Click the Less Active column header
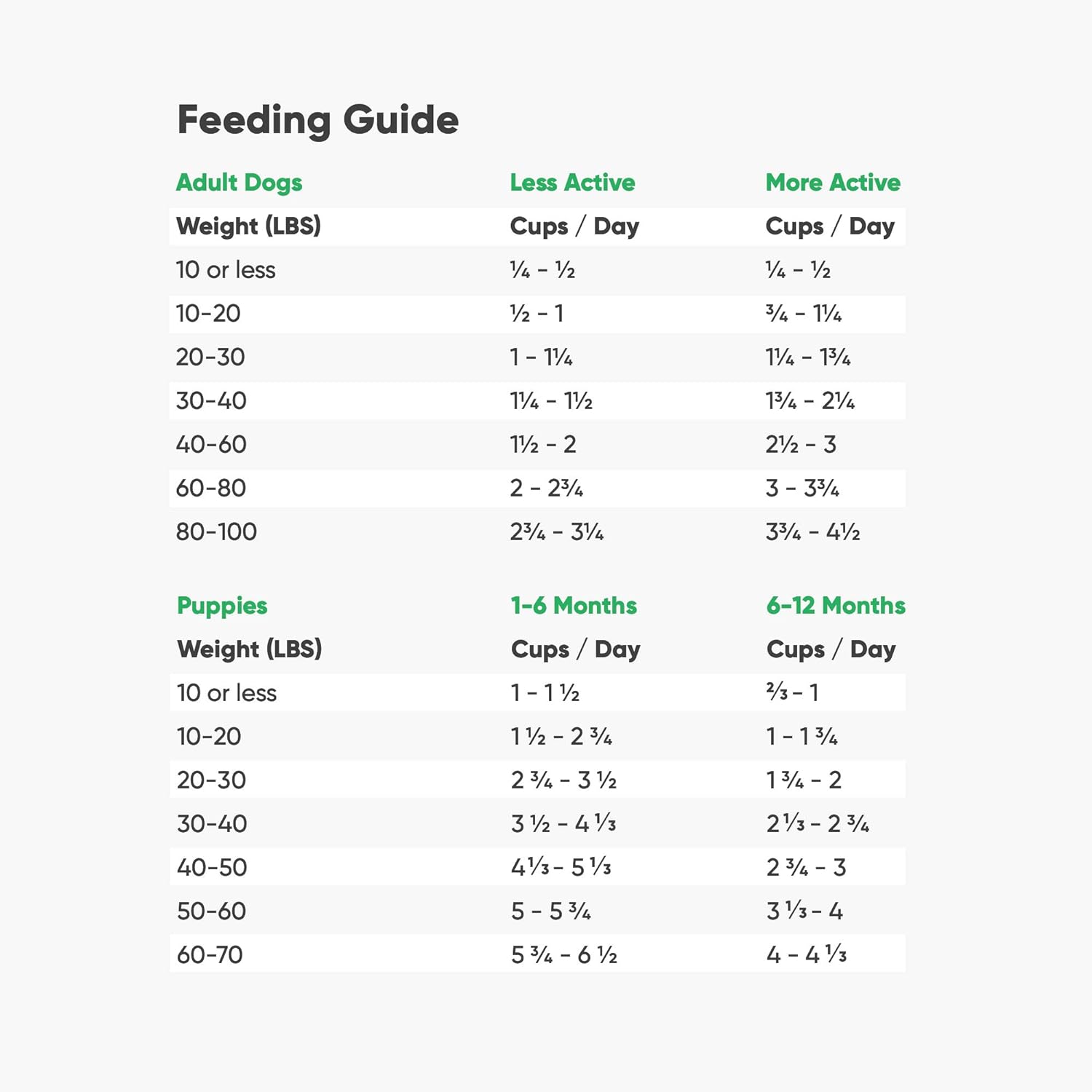This screenshot has height=1092, width=1092. pos(572,182)
